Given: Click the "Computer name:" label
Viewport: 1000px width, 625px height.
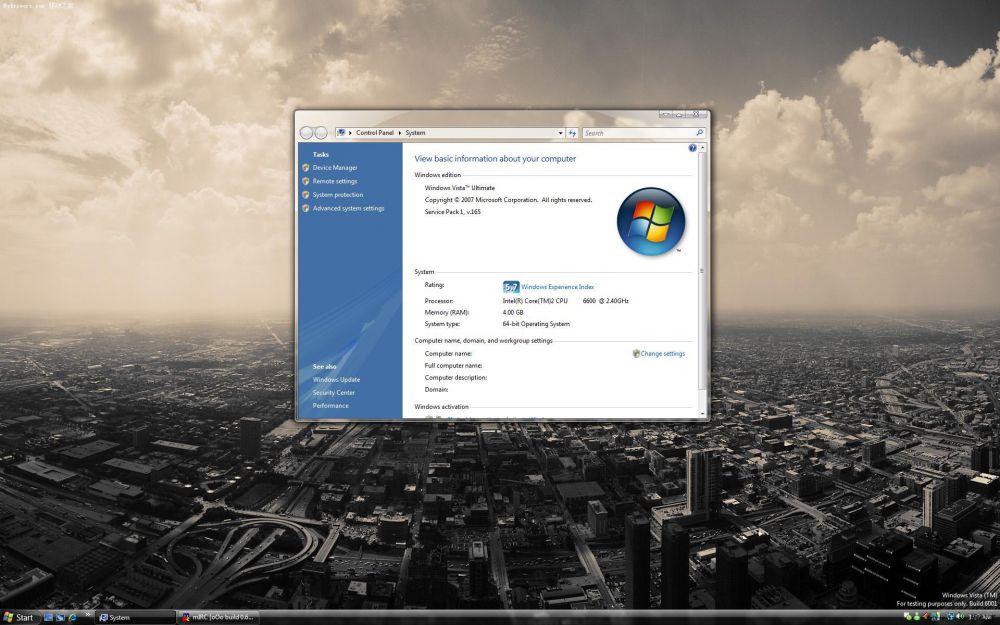Looking at the screenshot, I should point(448,353).
